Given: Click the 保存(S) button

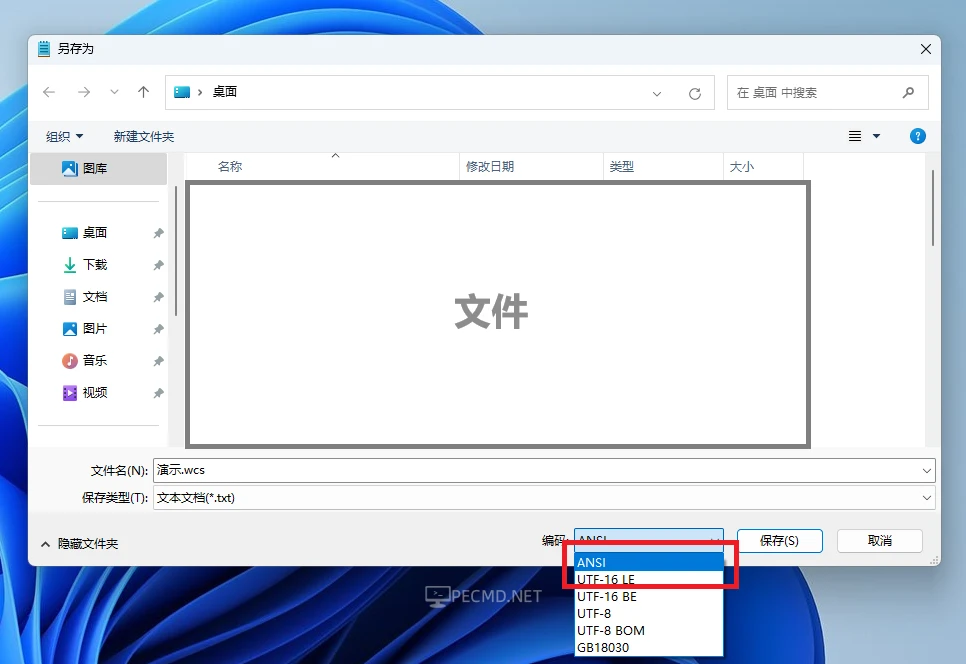Looking at the screenshot, I should pyautogui.click(x=779, y=541).
